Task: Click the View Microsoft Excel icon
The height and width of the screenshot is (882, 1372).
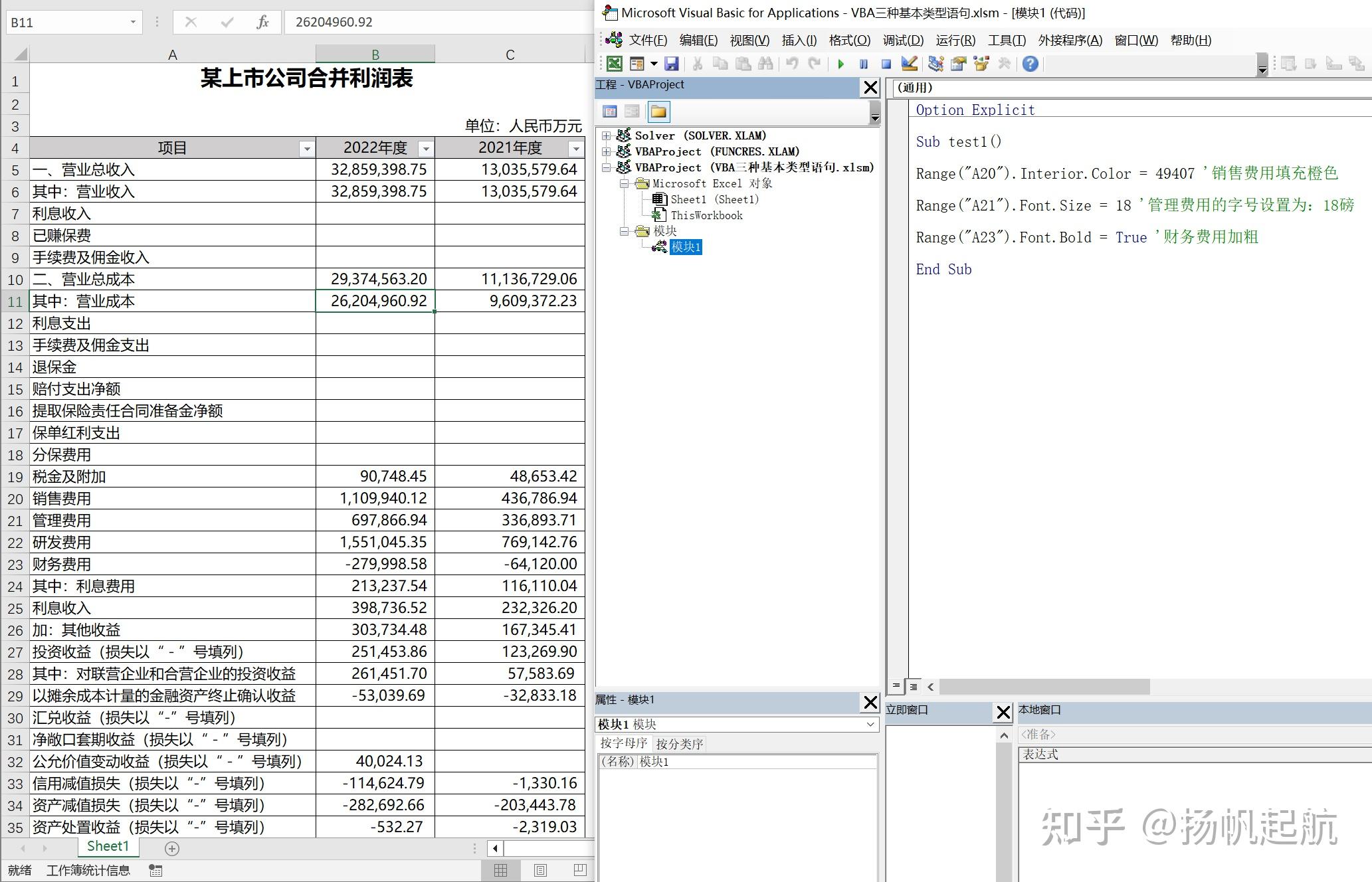Action: (615, 64)
